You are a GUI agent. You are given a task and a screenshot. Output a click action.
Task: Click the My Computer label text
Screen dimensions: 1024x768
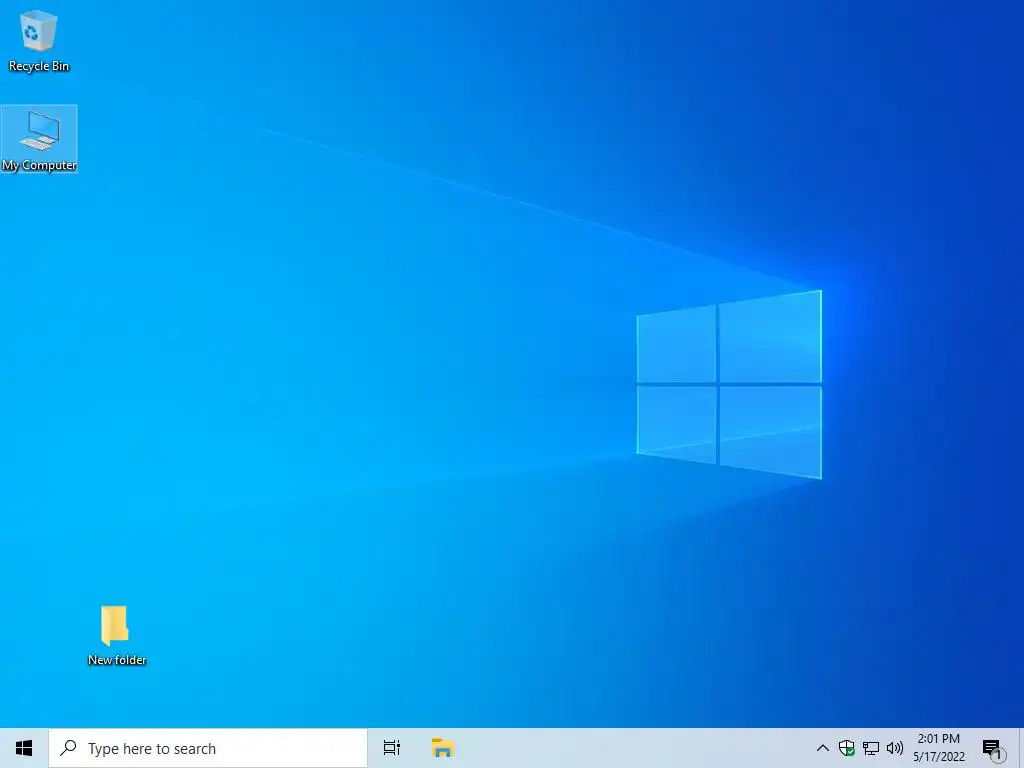39,165
